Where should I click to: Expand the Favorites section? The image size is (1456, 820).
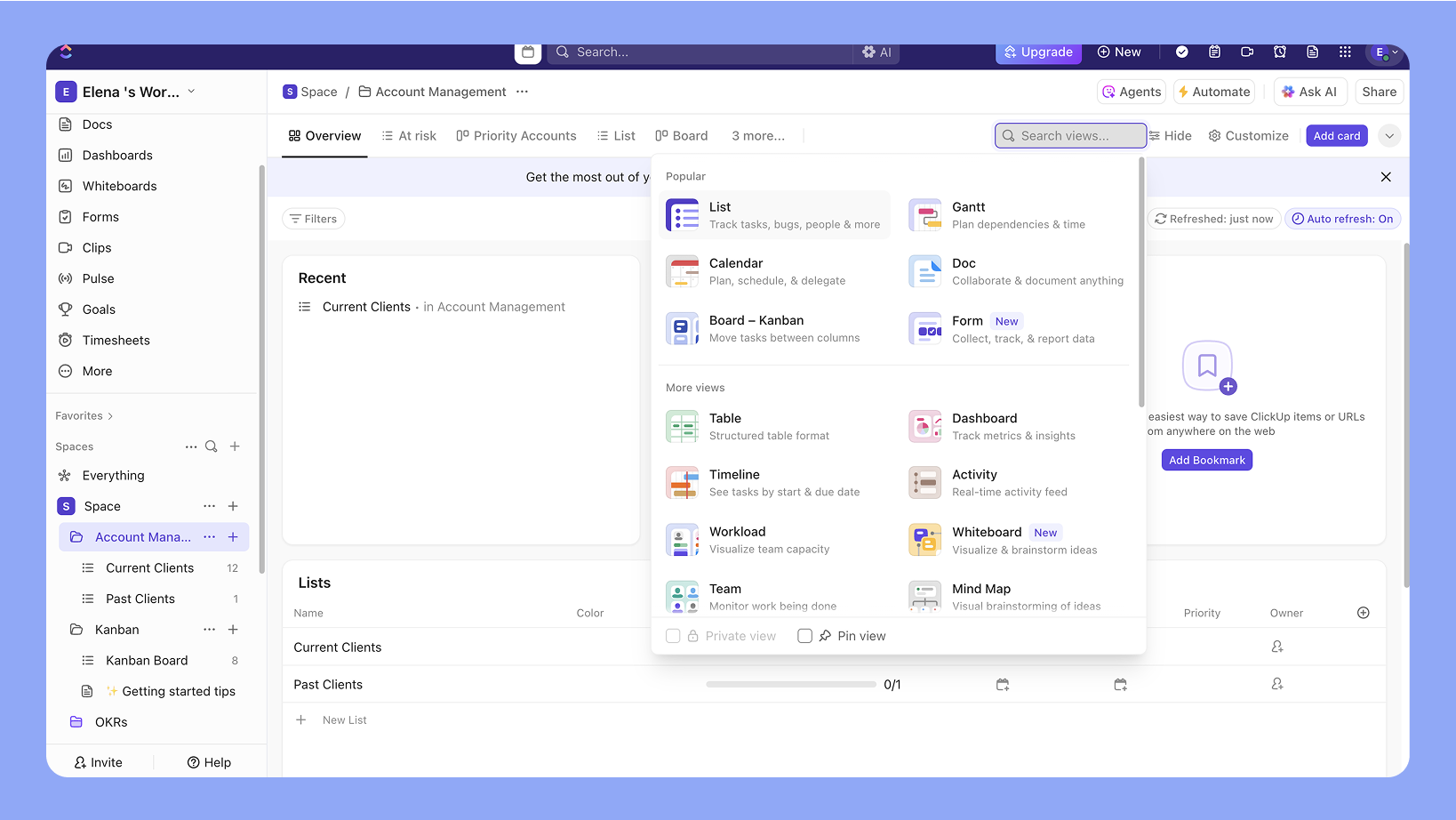(84, 415)
